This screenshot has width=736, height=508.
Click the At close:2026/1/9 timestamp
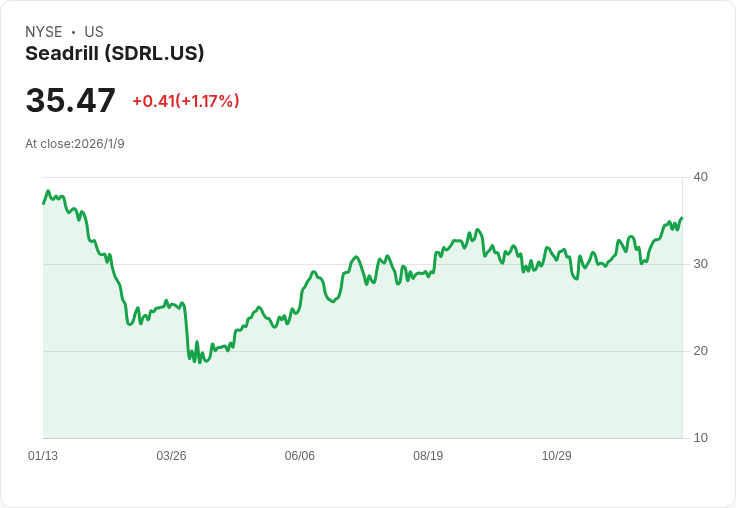[75, 144]
